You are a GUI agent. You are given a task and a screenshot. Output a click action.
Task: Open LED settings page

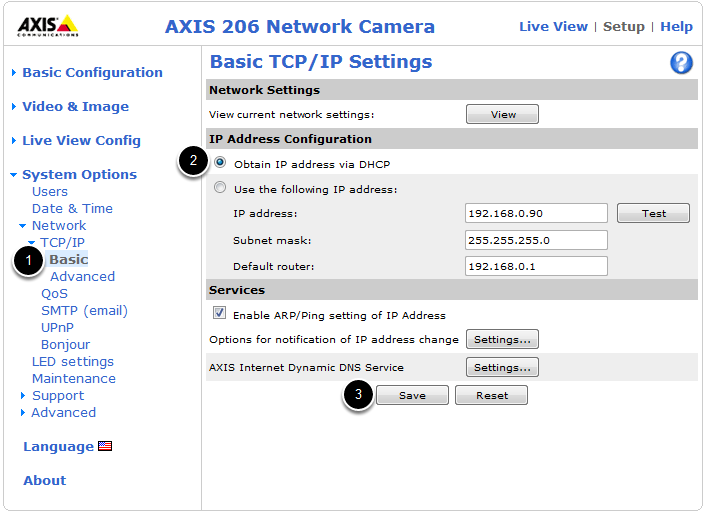pos(73,362)
